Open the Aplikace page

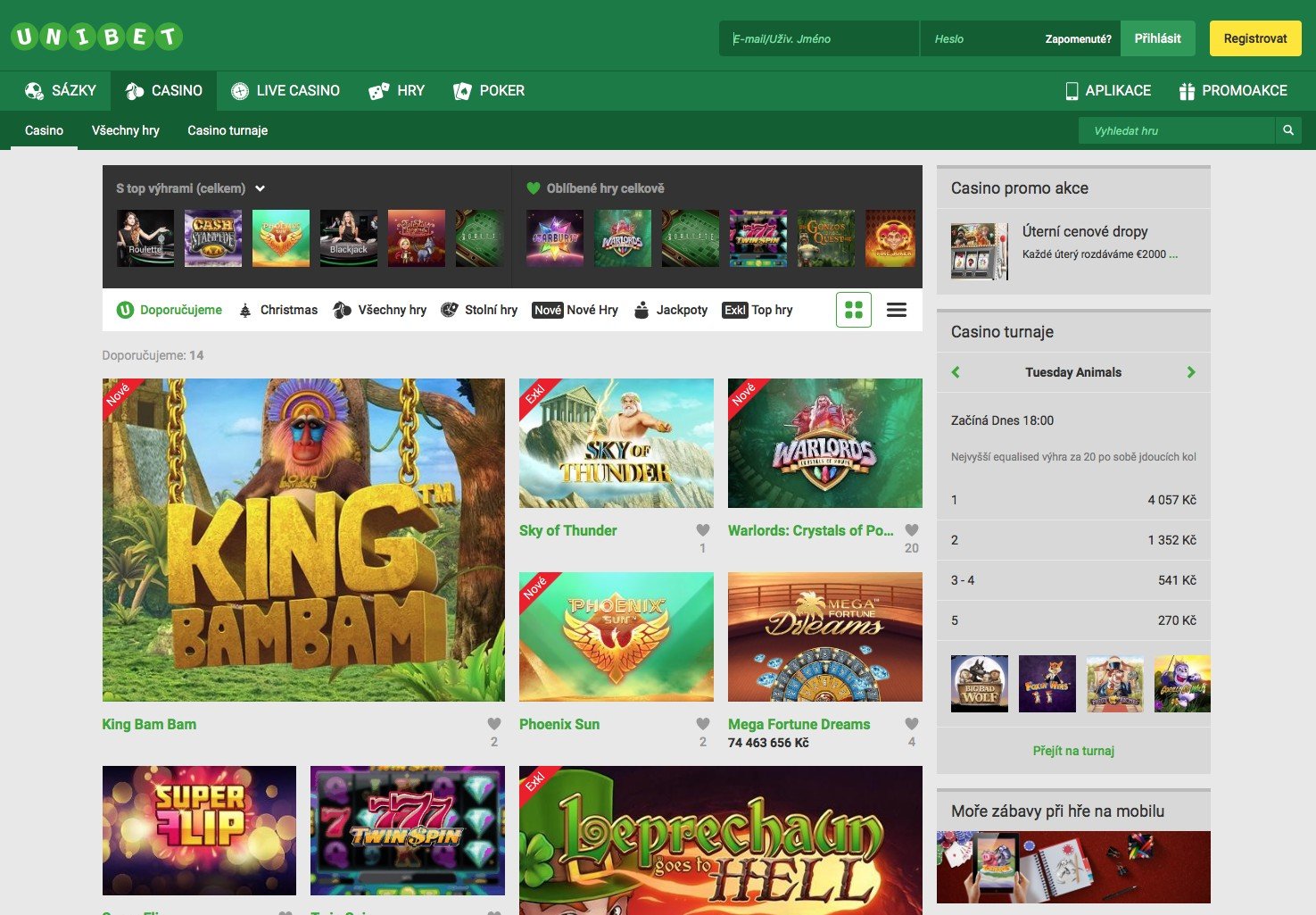(x=1108, y=91)
